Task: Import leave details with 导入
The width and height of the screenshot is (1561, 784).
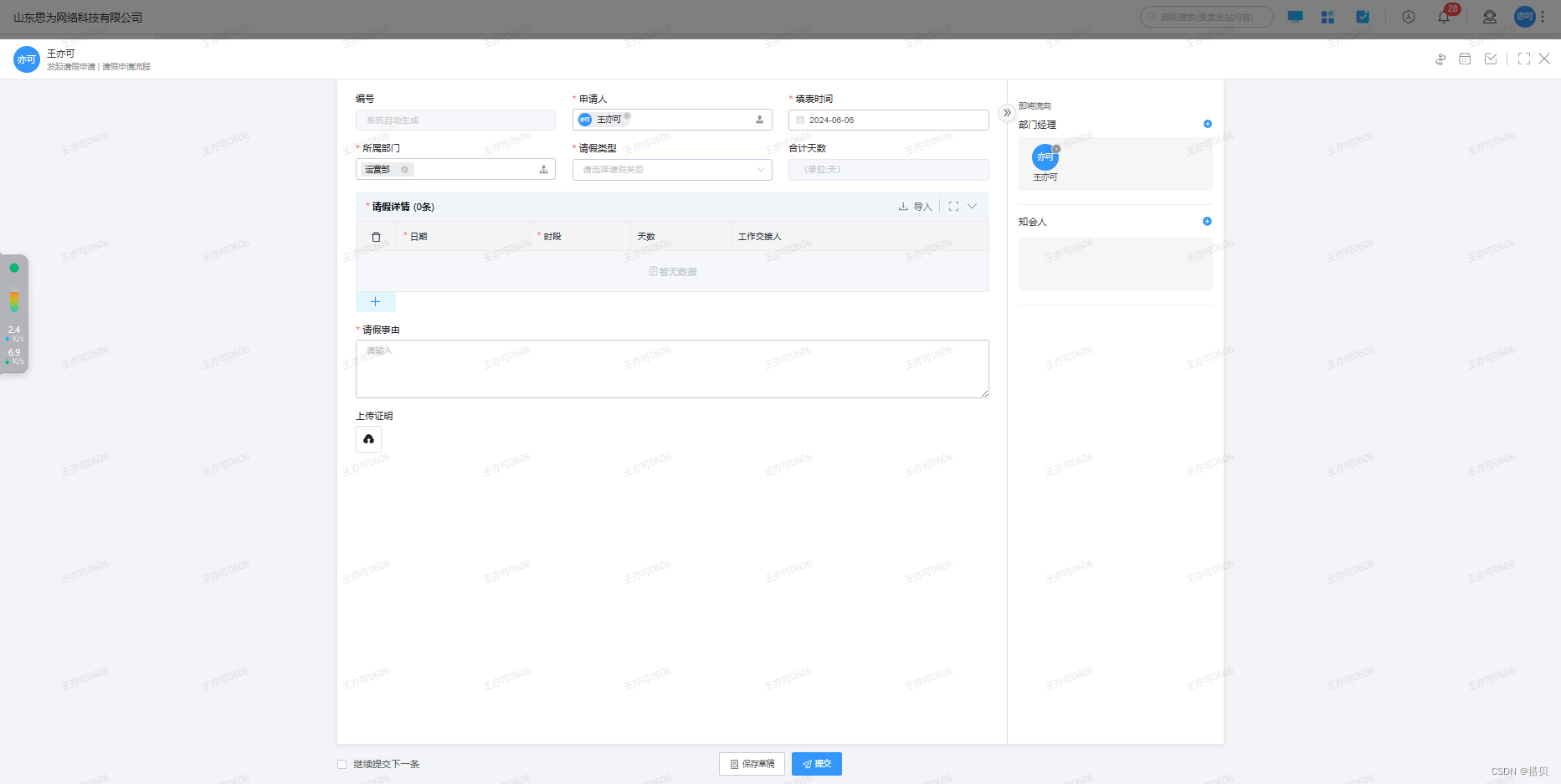Action: 915,207
